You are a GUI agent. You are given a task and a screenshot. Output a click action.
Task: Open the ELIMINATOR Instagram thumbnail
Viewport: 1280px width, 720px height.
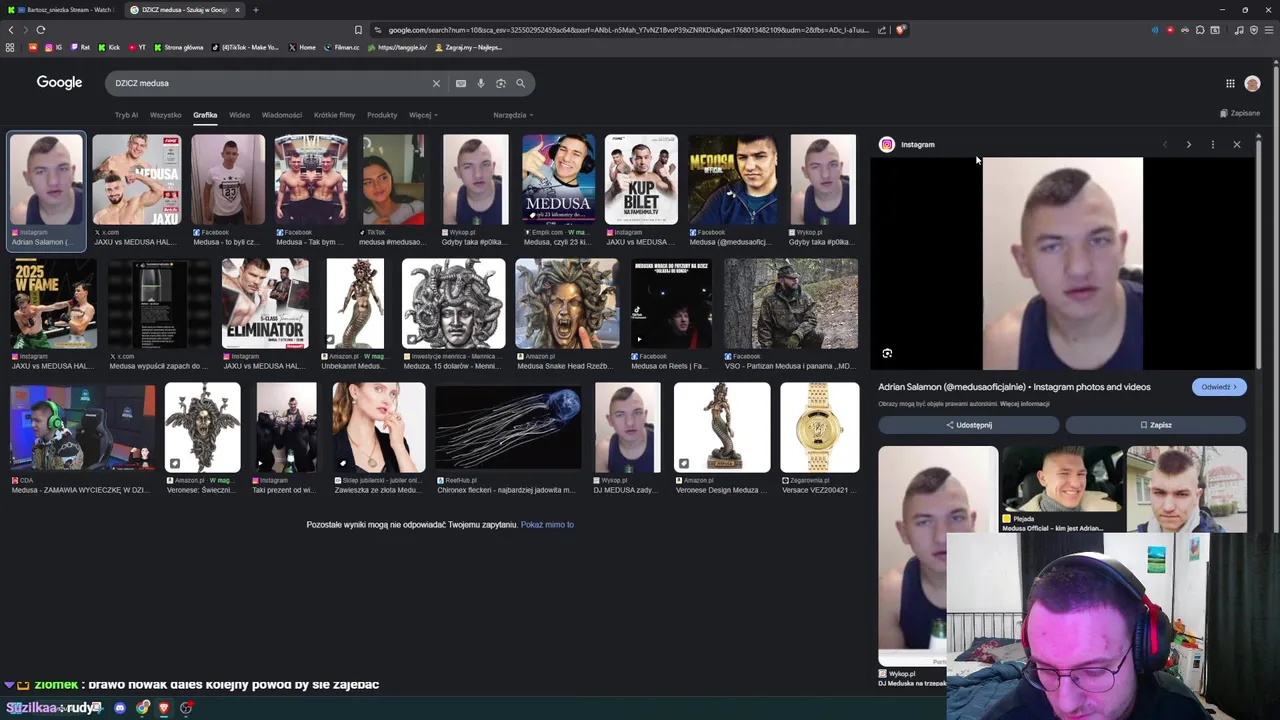tap(265, 303)
